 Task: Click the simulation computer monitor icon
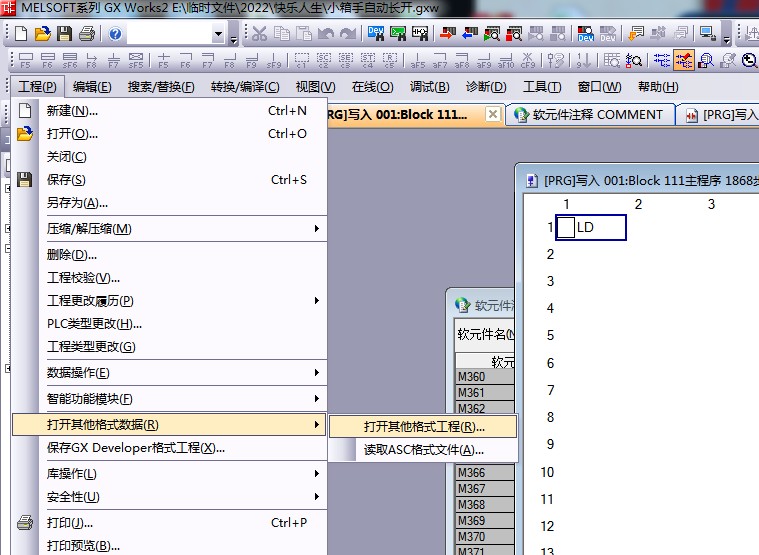click(708, 33)
